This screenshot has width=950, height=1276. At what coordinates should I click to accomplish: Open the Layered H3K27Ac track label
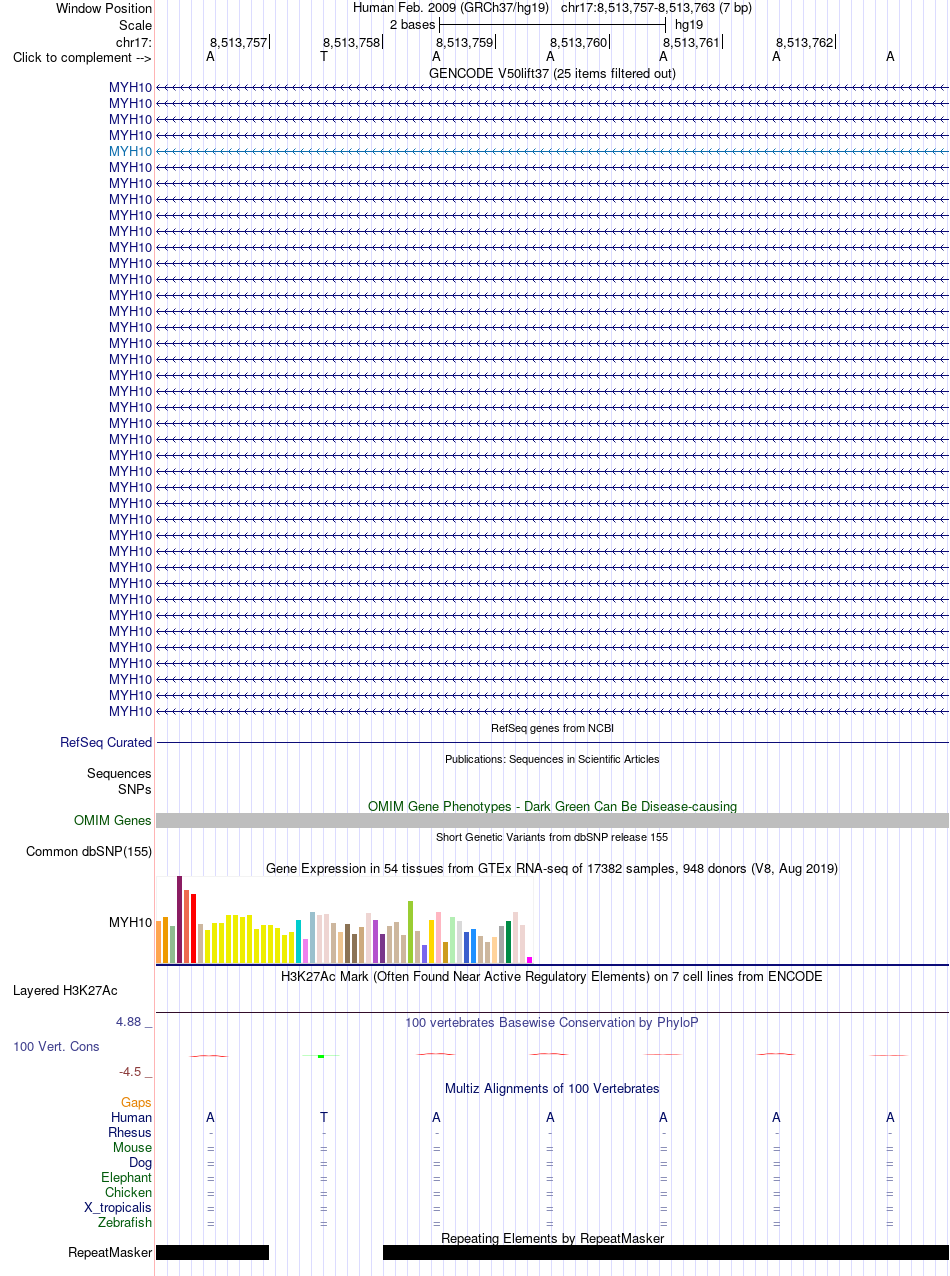(x=65, y=991)
